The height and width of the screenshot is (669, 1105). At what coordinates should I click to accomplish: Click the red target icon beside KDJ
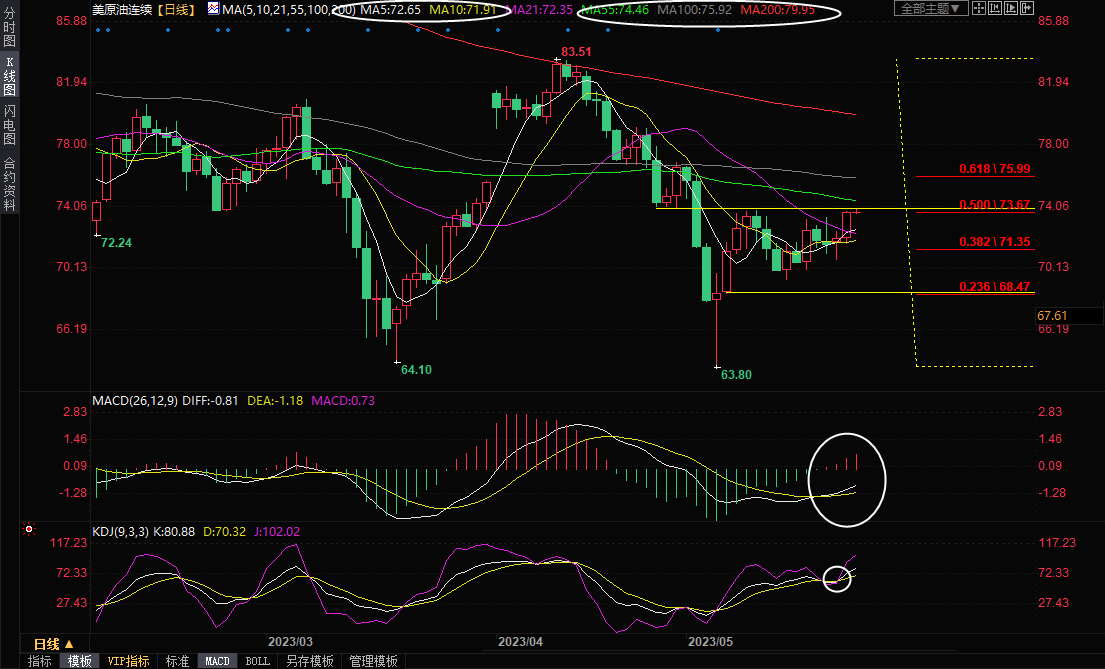click(x=29, y=529)
